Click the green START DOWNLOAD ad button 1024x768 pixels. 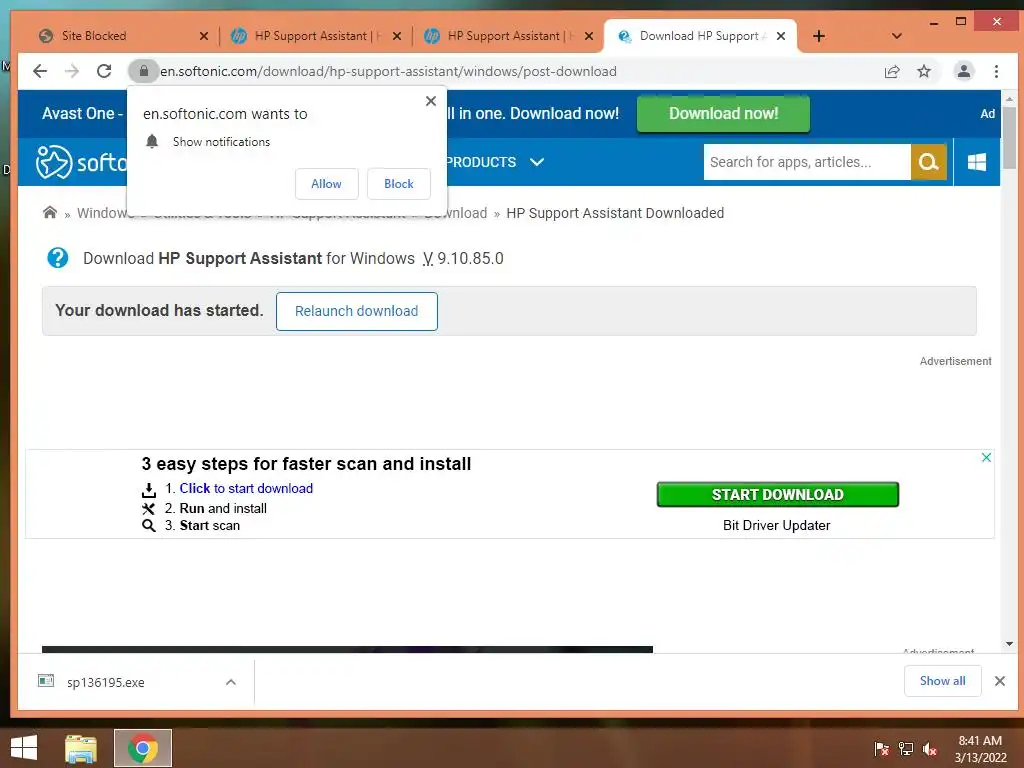[777, 494]
